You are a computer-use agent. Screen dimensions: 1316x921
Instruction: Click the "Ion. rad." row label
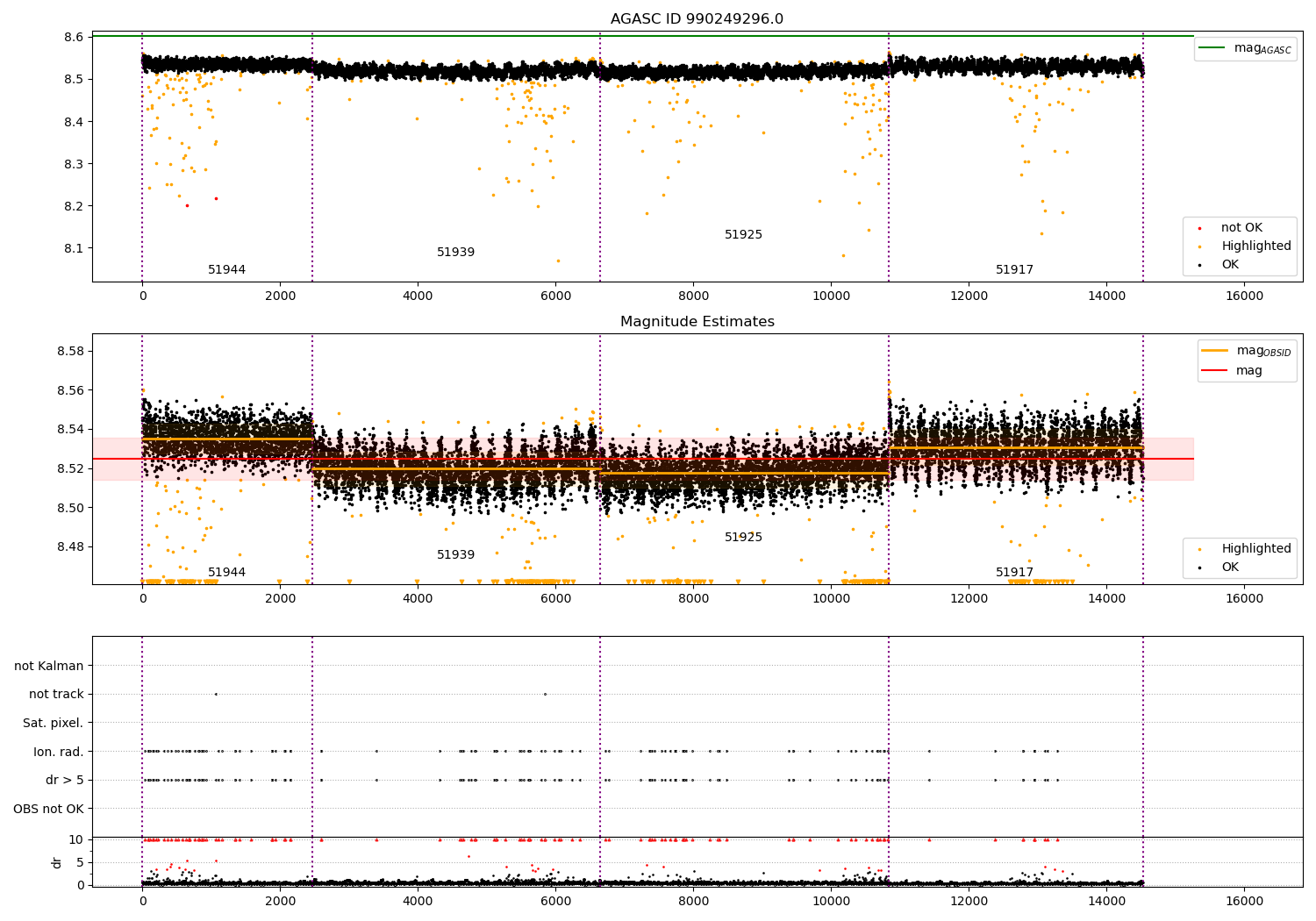[59, 752]
